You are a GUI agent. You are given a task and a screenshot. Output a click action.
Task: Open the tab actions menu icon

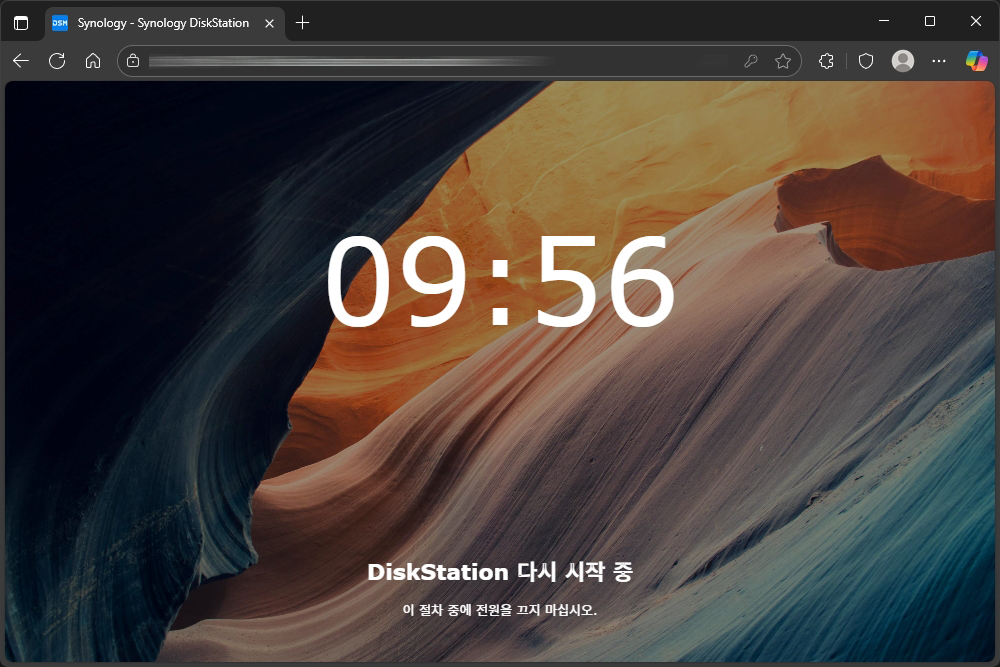tap(21, 23)
